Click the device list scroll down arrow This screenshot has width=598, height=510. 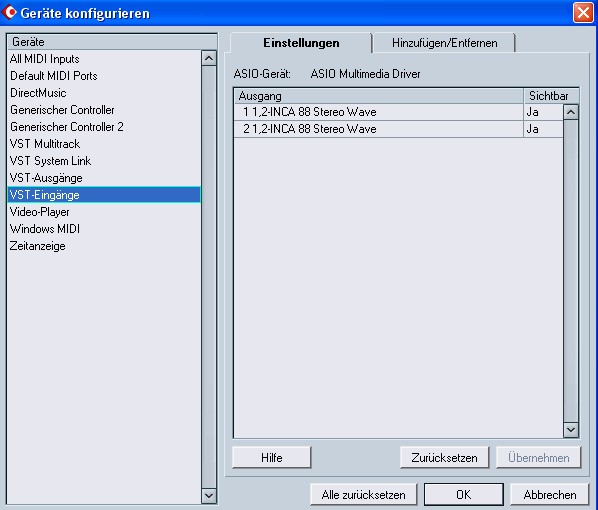[209, 496]
